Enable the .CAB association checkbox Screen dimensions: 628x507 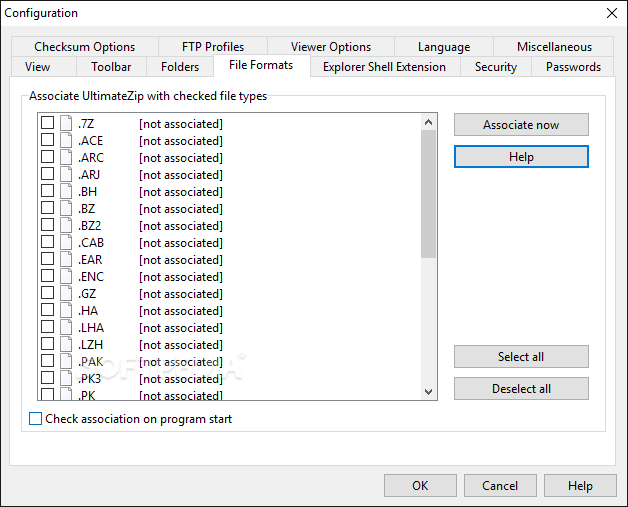(x=47, y=241)
